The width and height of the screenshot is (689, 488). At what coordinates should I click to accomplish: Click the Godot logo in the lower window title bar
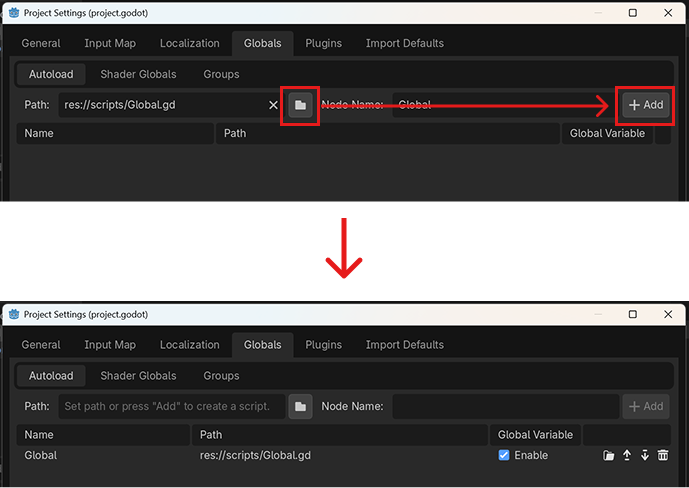(14, 314)
